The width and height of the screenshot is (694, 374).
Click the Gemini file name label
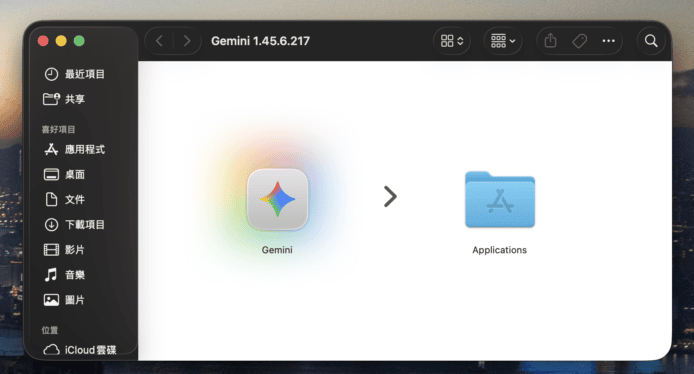coord(277,250)
